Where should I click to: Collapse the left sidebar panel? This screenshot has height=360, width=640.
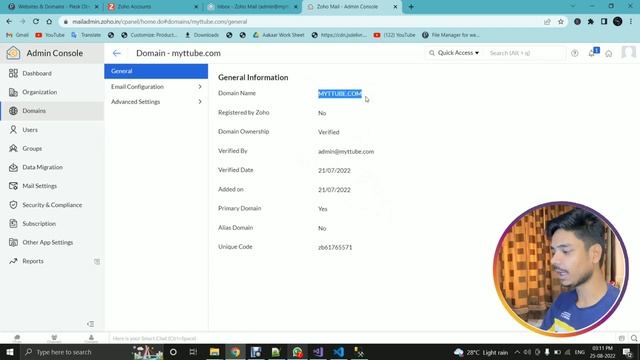coord(91,324)
